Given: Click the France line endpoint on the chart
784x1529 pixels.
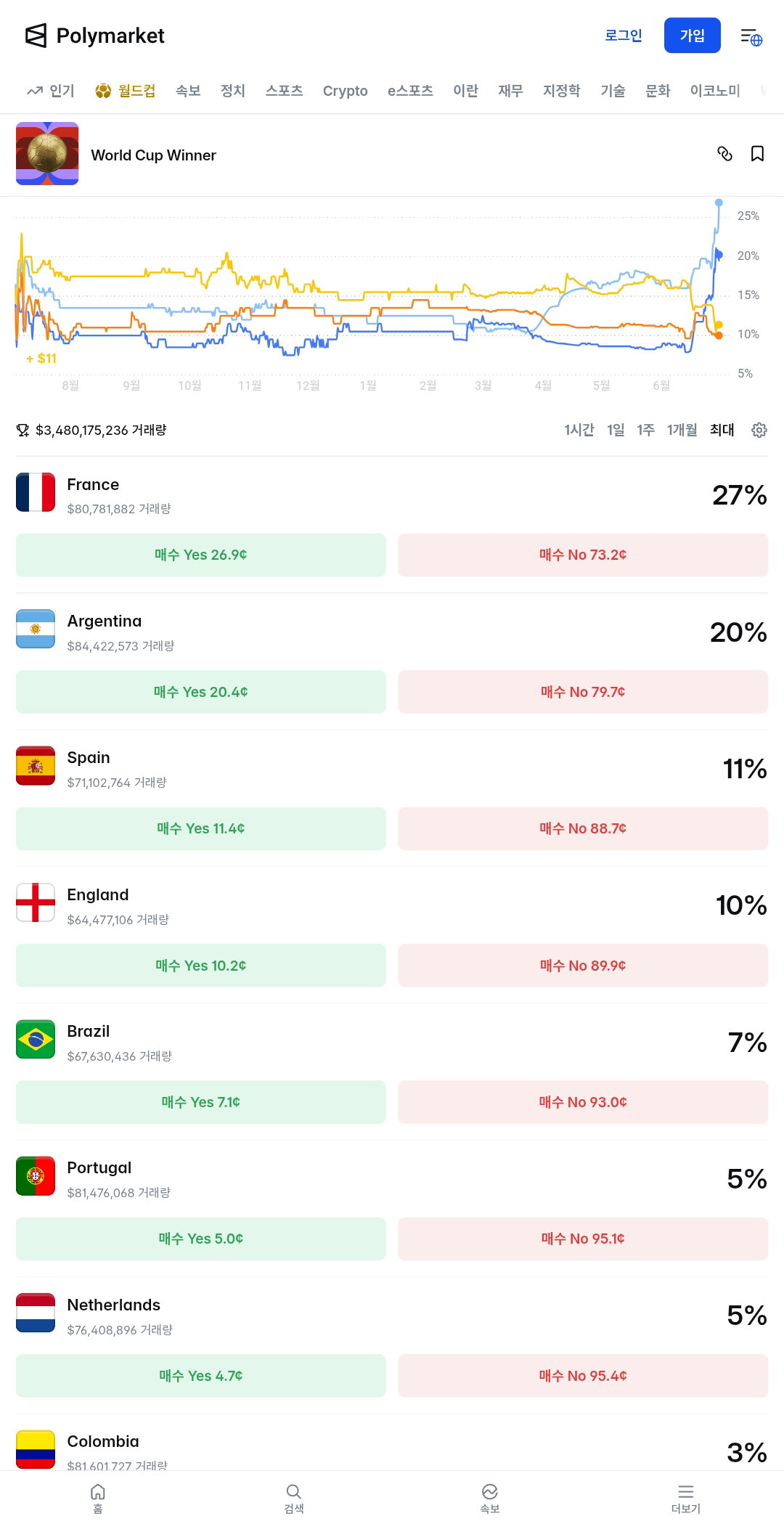Looking at the screenshot, I should [x=719, y=203].
